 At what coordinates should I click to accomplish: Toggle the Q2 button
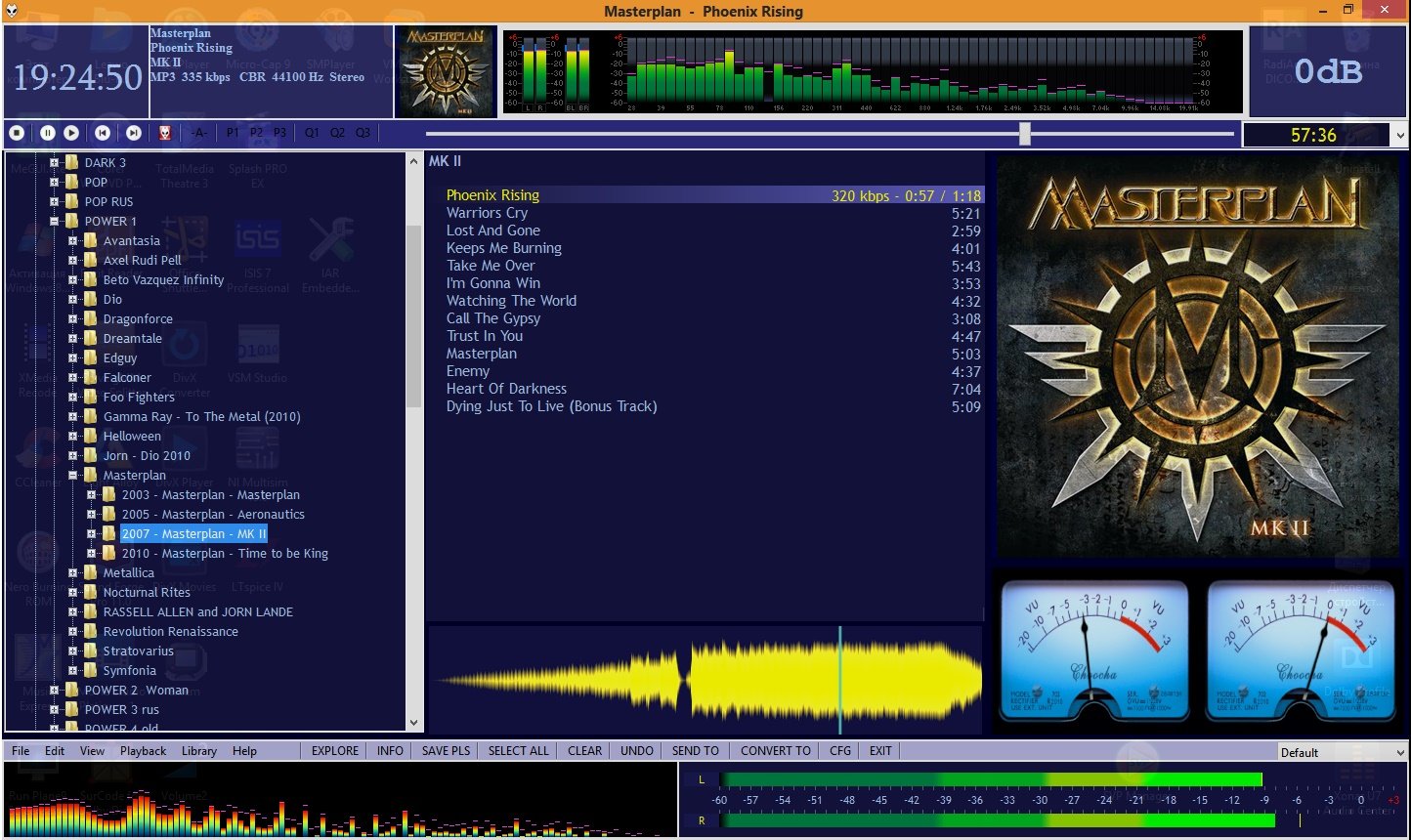337,133
